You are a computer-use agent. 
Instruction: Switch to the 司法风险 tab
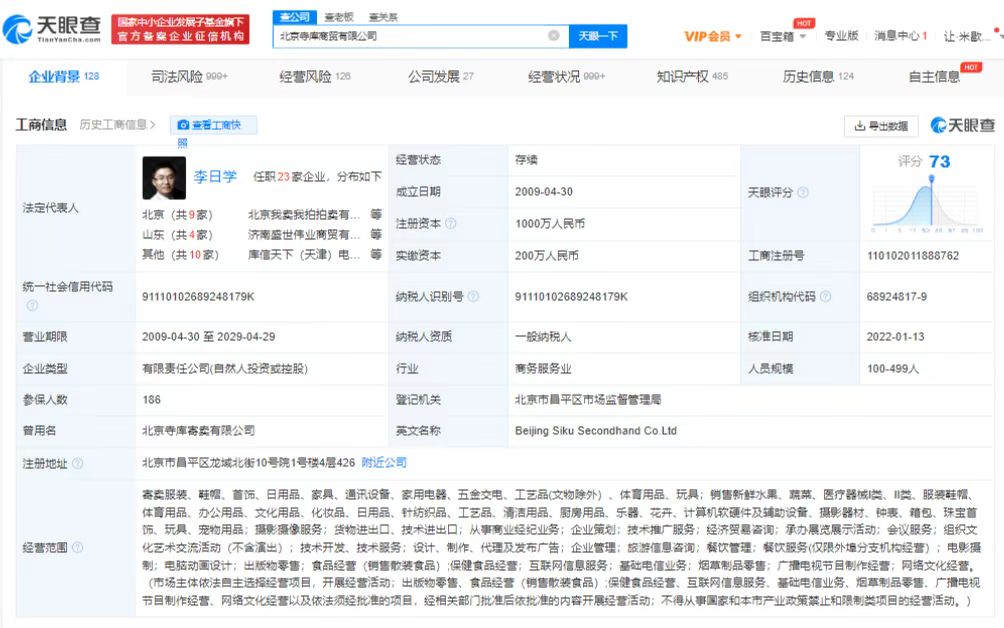(x=190, y=77)
